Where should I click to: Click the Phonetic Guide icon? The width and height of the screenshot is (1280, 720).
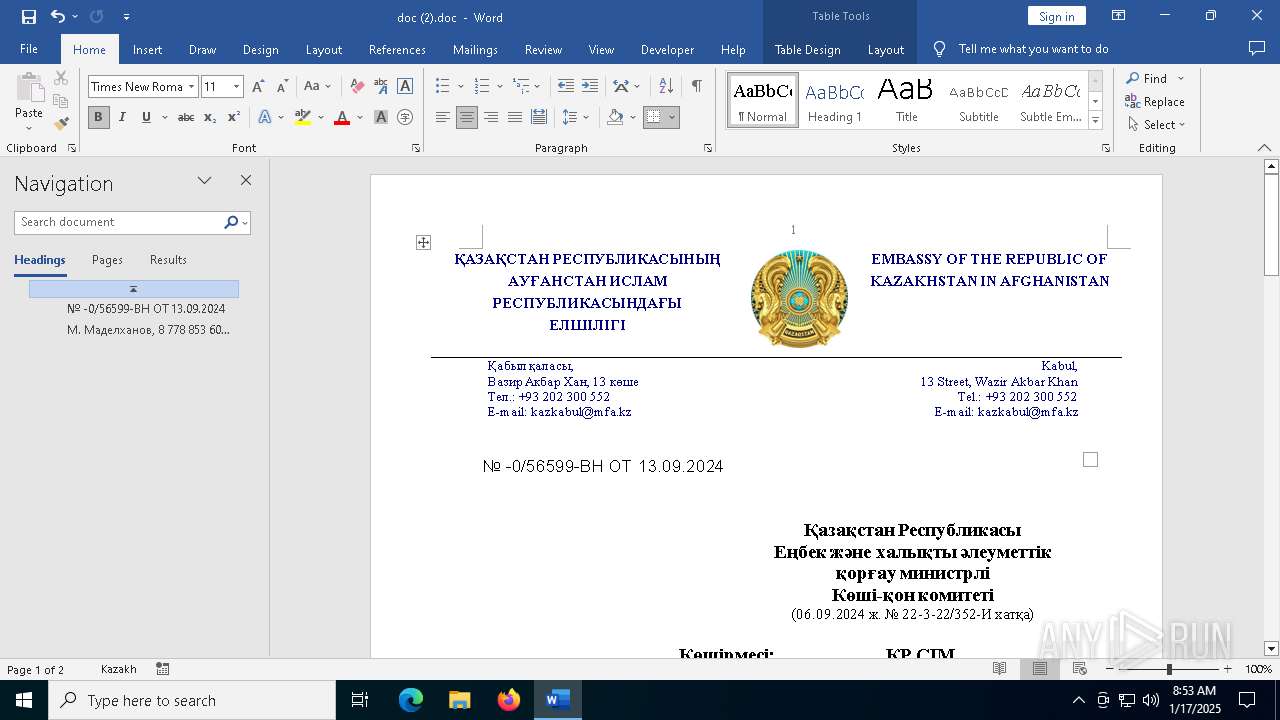point(381,87)
